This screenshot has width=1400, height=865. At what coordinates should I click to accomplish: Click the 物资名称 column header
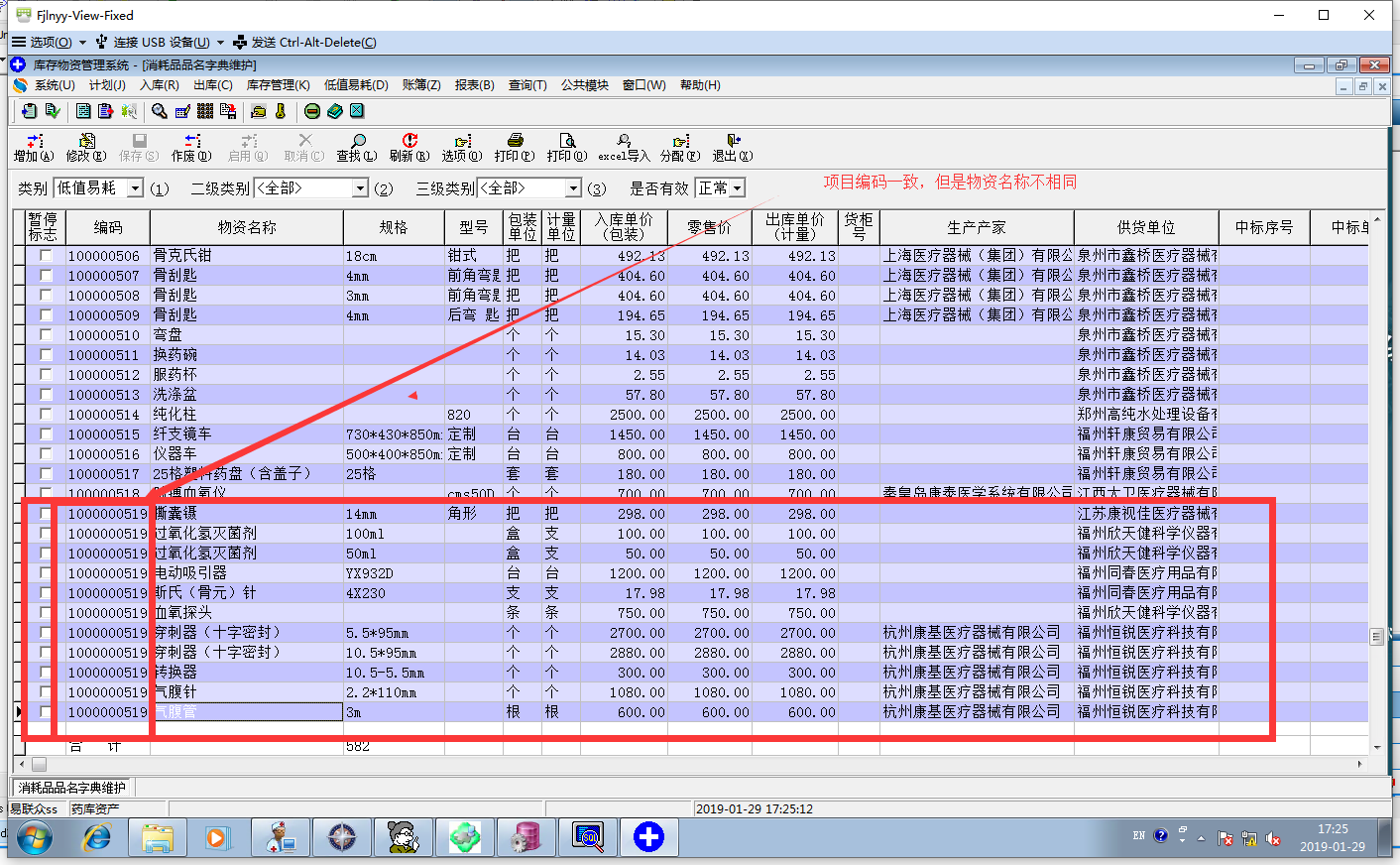coord(247,227)
